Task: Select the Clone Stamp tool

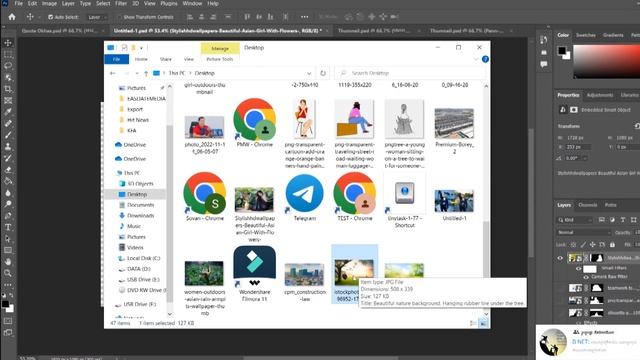Action: click(x=8, y=146)
